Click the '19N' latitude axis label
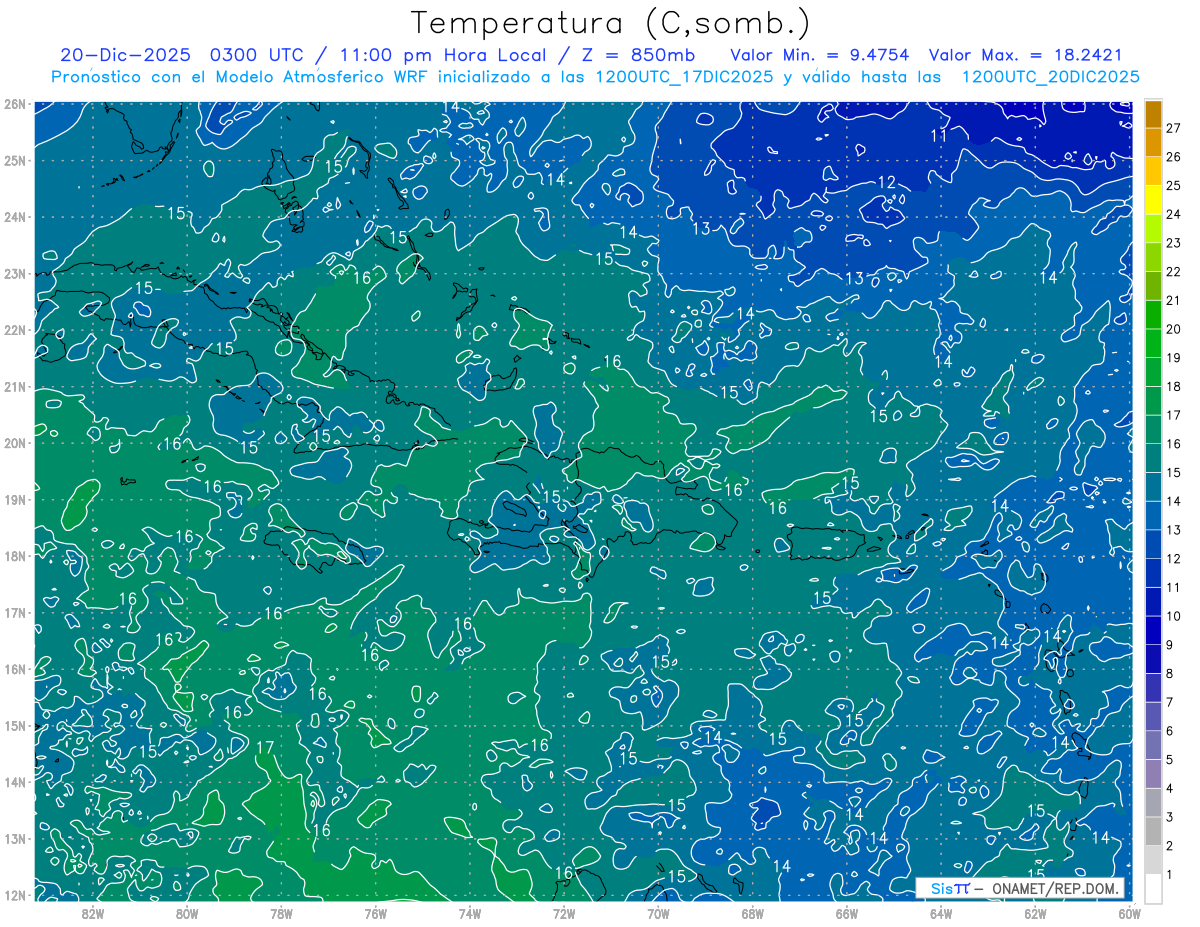 pyautogui.click(x=15, y=499)
